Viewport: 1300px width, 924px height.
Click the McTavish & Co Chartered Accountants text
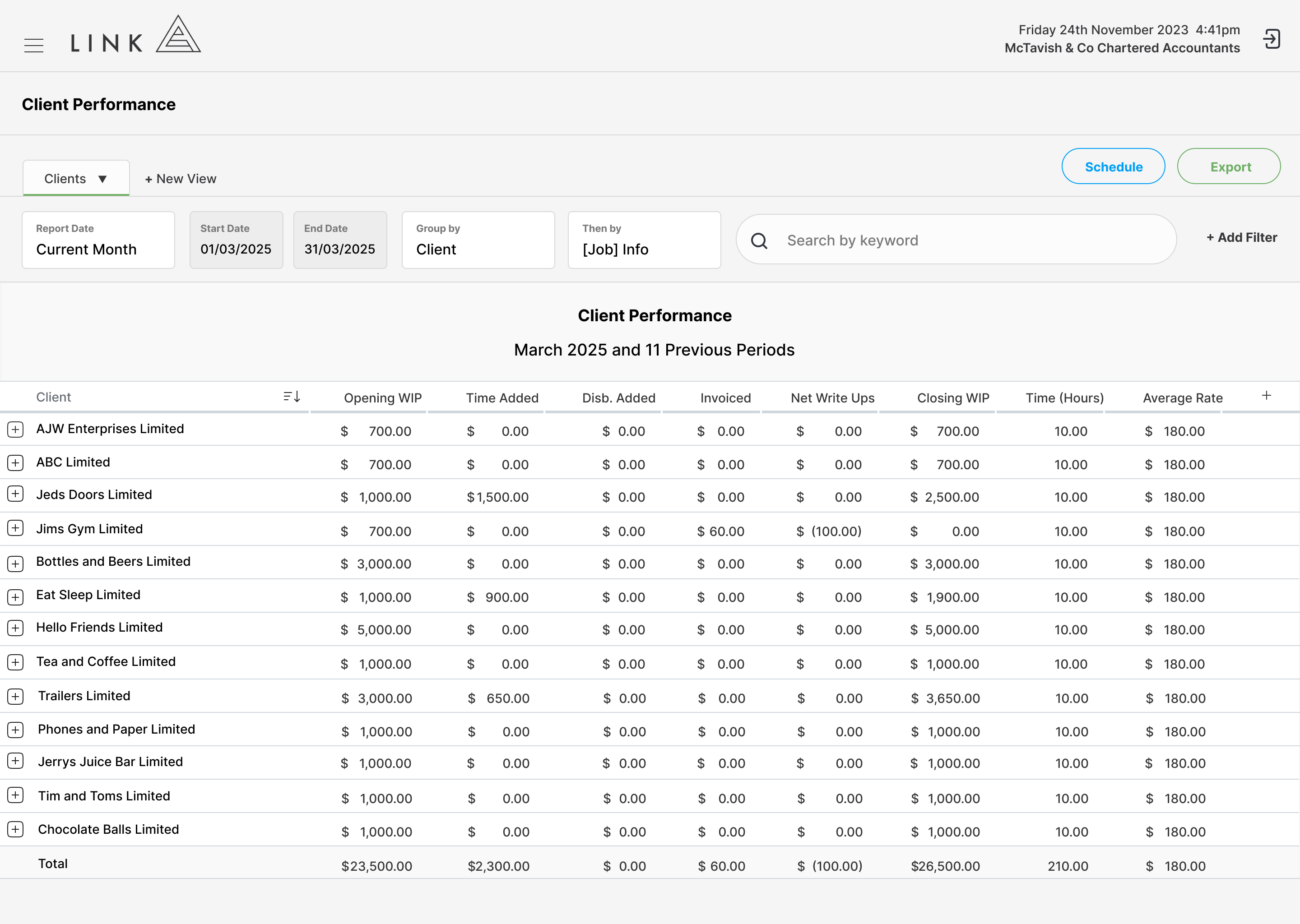click(1122, 48)
